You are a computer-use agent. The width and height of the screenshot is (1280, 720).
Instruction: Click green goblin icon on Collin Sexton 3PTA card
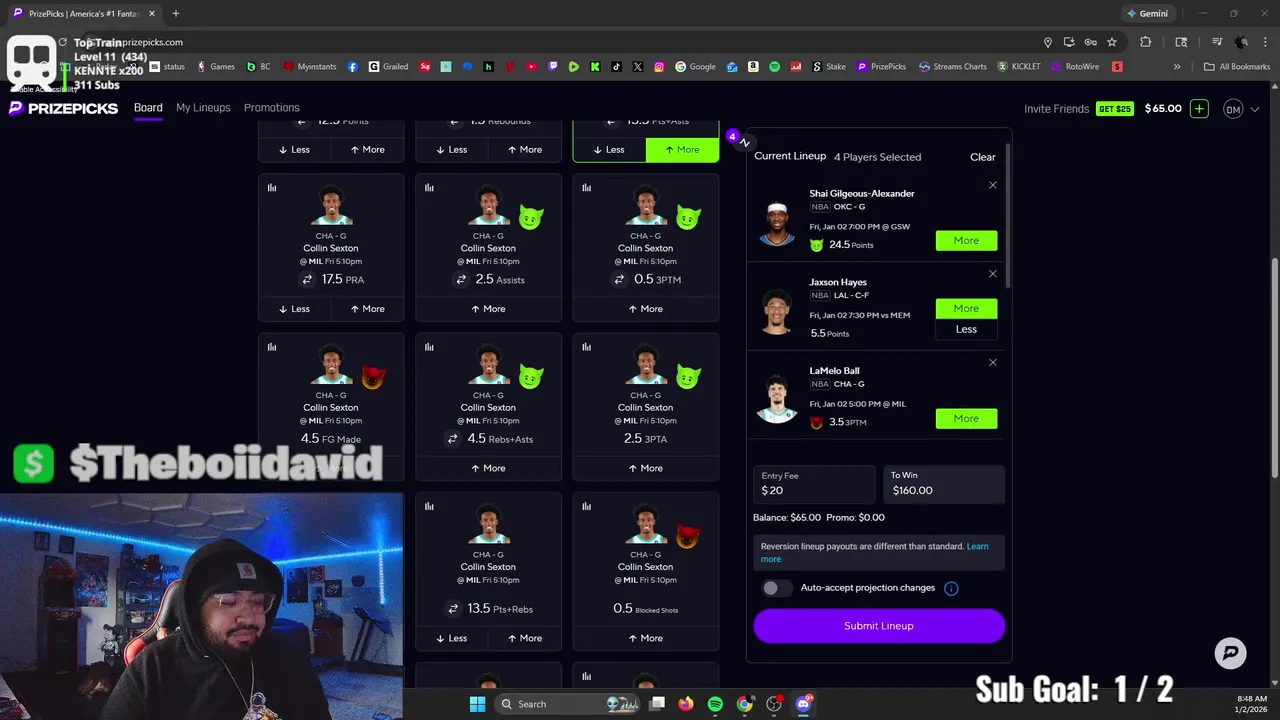tap(687, 377)
